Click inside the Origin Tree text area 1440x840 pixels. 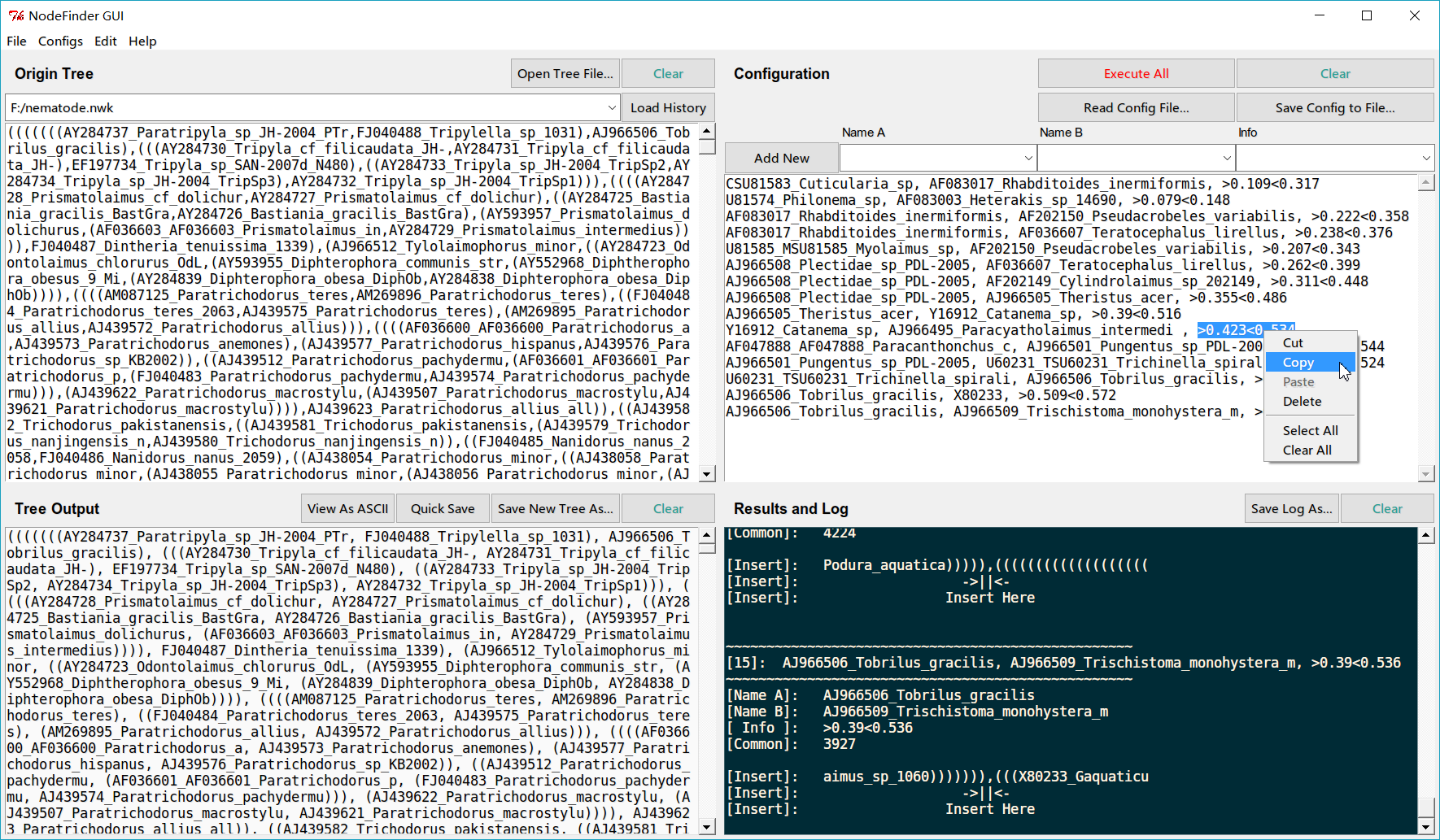tap(350, 302)
